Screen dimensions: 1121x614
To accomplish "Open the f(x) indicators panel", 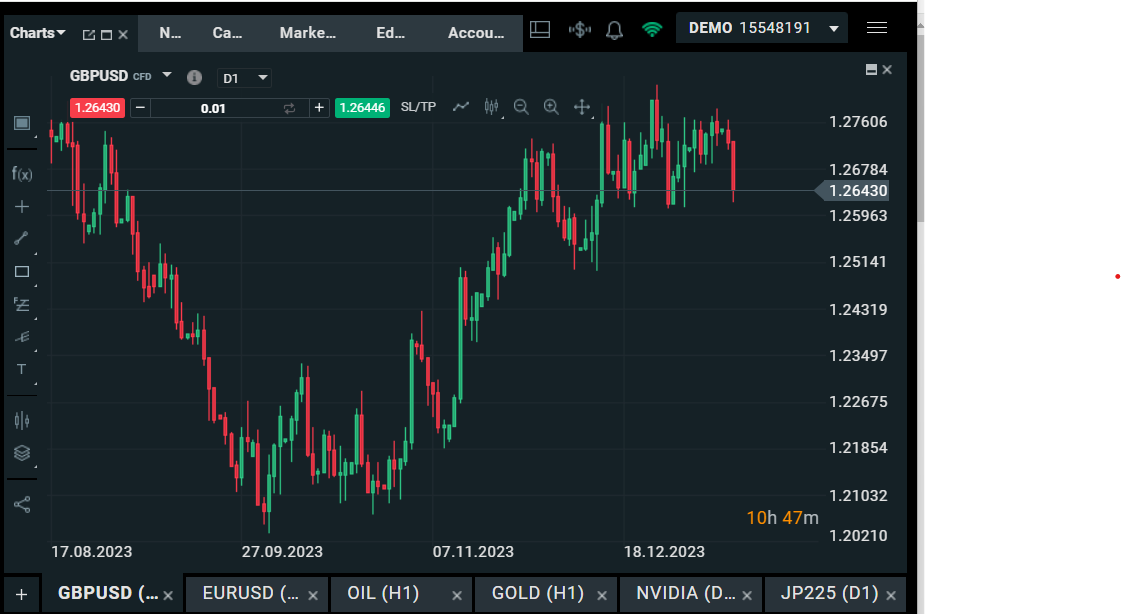I will 21,173.
